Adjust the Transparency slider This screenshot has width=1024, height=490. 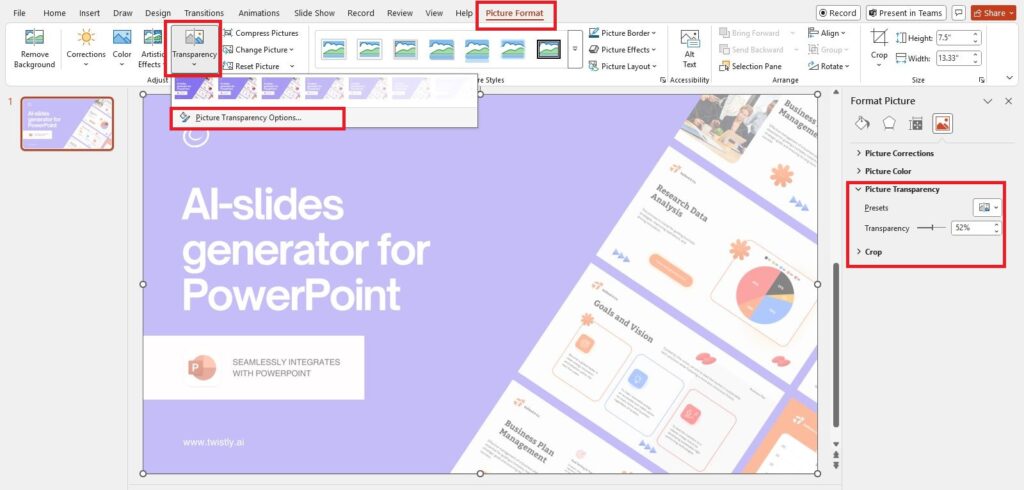tap(931, 227)
